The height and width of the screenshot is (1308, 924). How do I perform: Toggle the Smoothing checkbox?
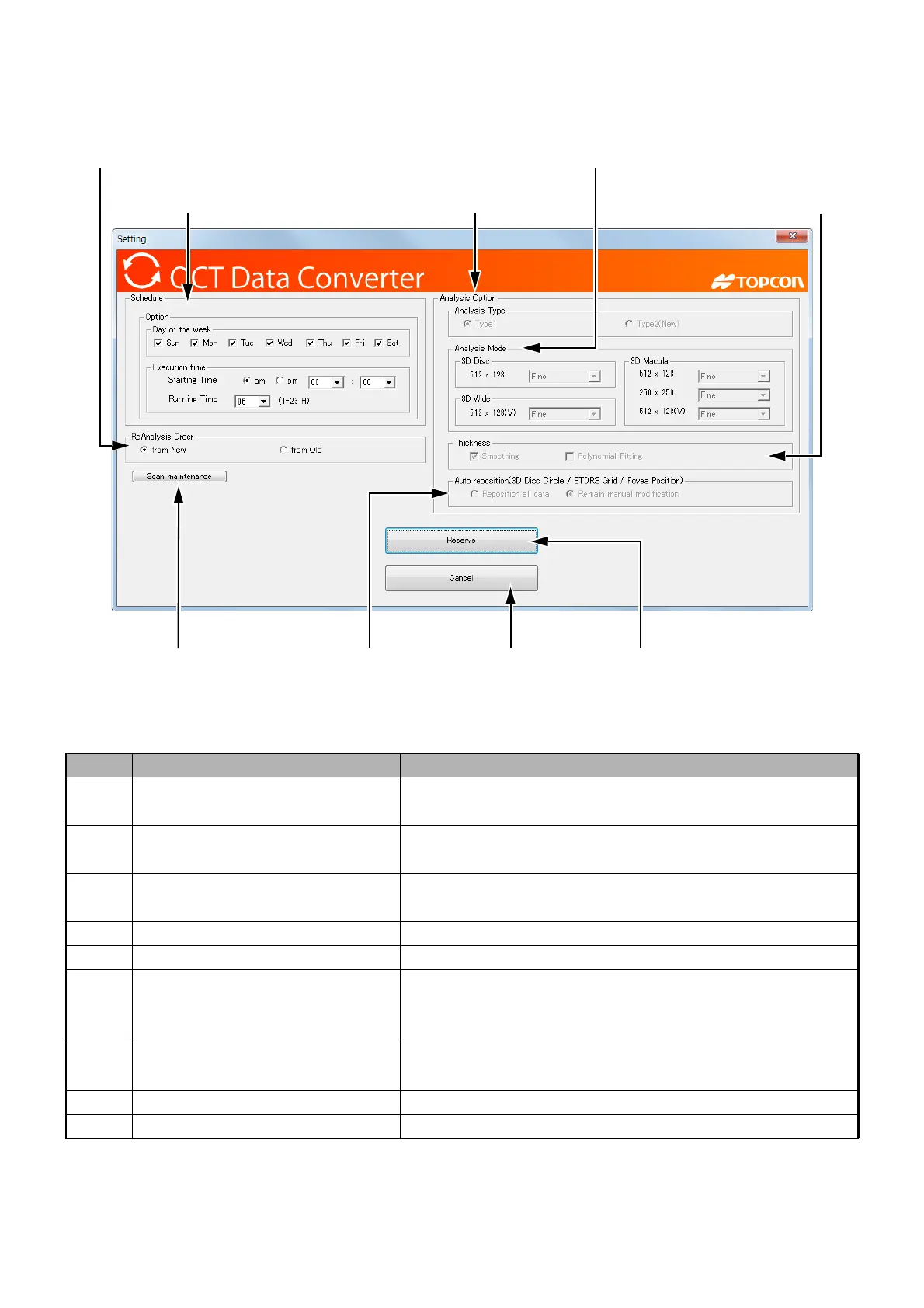(474, 457)
